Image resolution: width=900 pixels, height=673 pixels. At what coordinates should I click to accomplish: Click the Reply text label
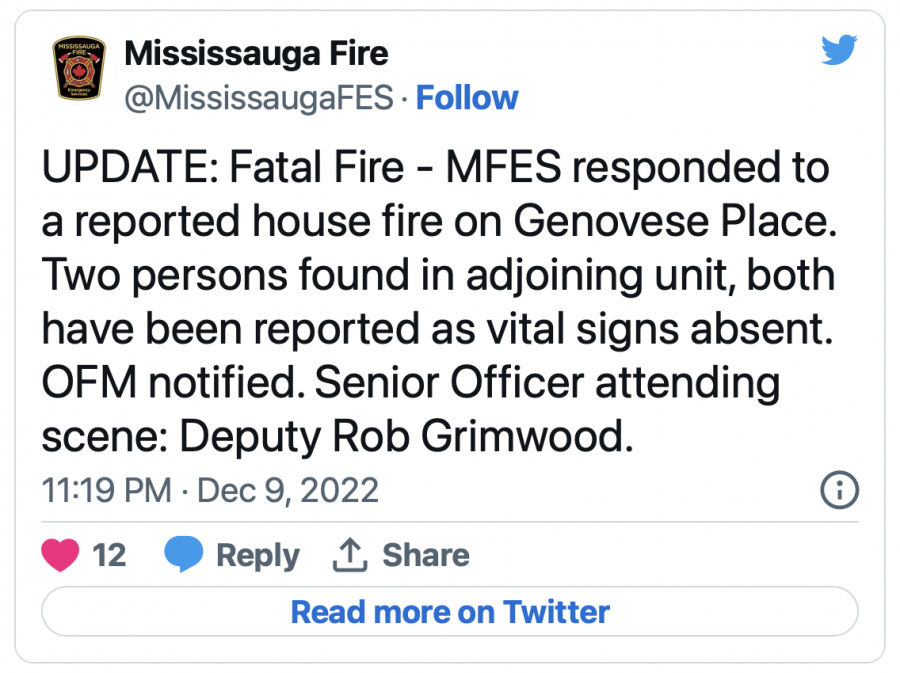(x=257, y=556)
